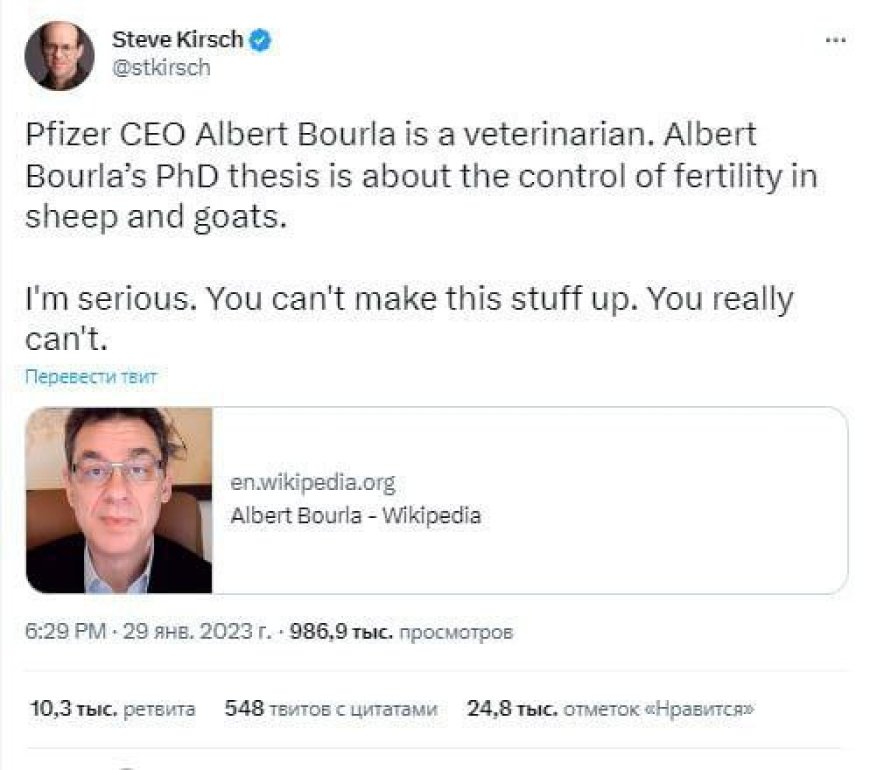870x770 pixels.
Task: Open the @stkirsch handle link
Action: tap(161, 68)
